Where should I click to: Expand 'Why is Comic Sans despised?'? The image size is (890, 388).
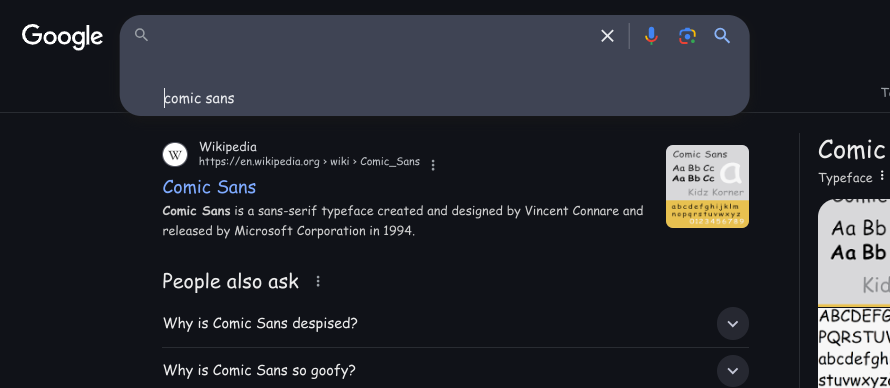click(x=732, y=324)
